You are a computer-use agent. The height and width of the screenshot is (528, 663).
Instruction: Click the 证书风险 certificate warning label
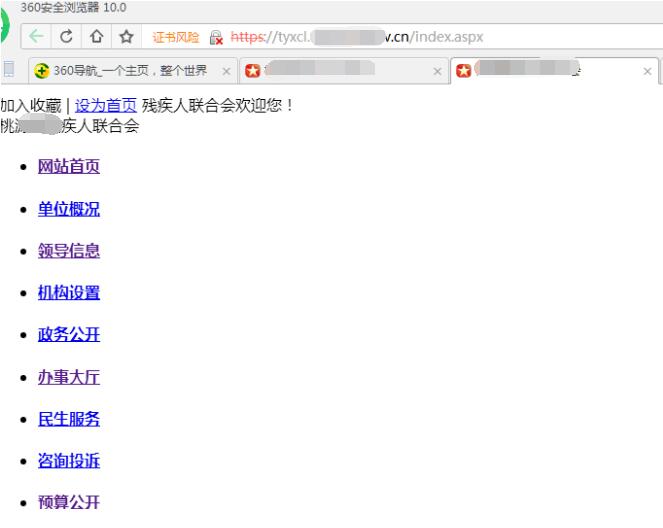(175, 38)
